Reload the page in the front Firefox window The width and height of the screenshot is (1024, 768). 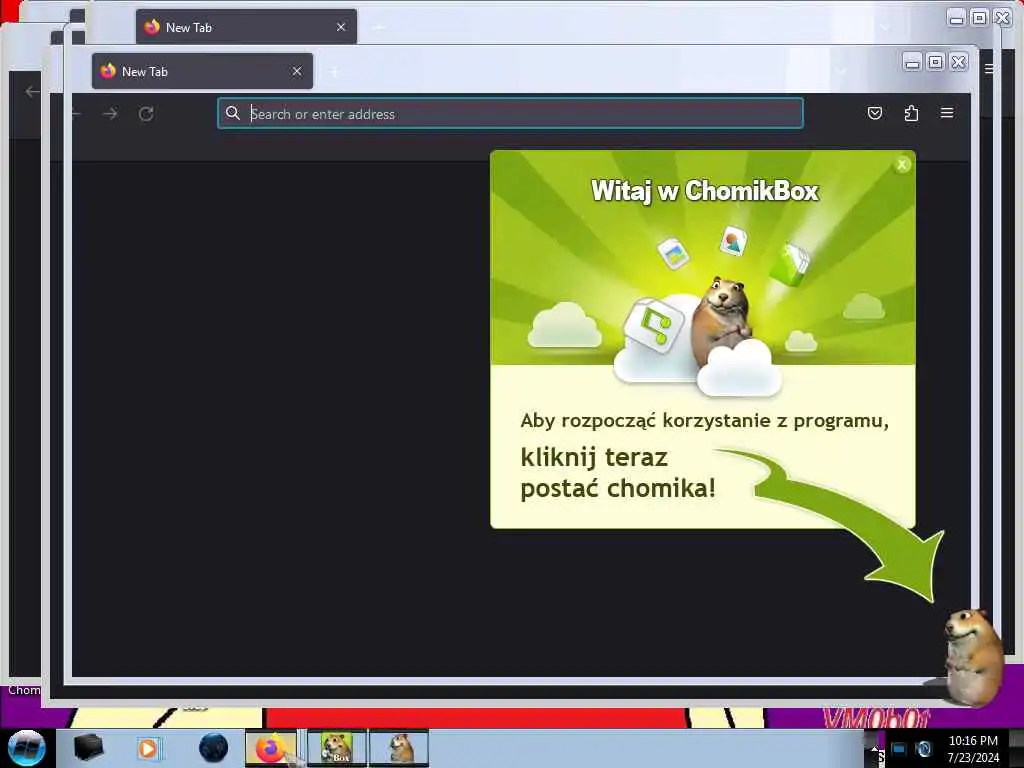point(146,114)
